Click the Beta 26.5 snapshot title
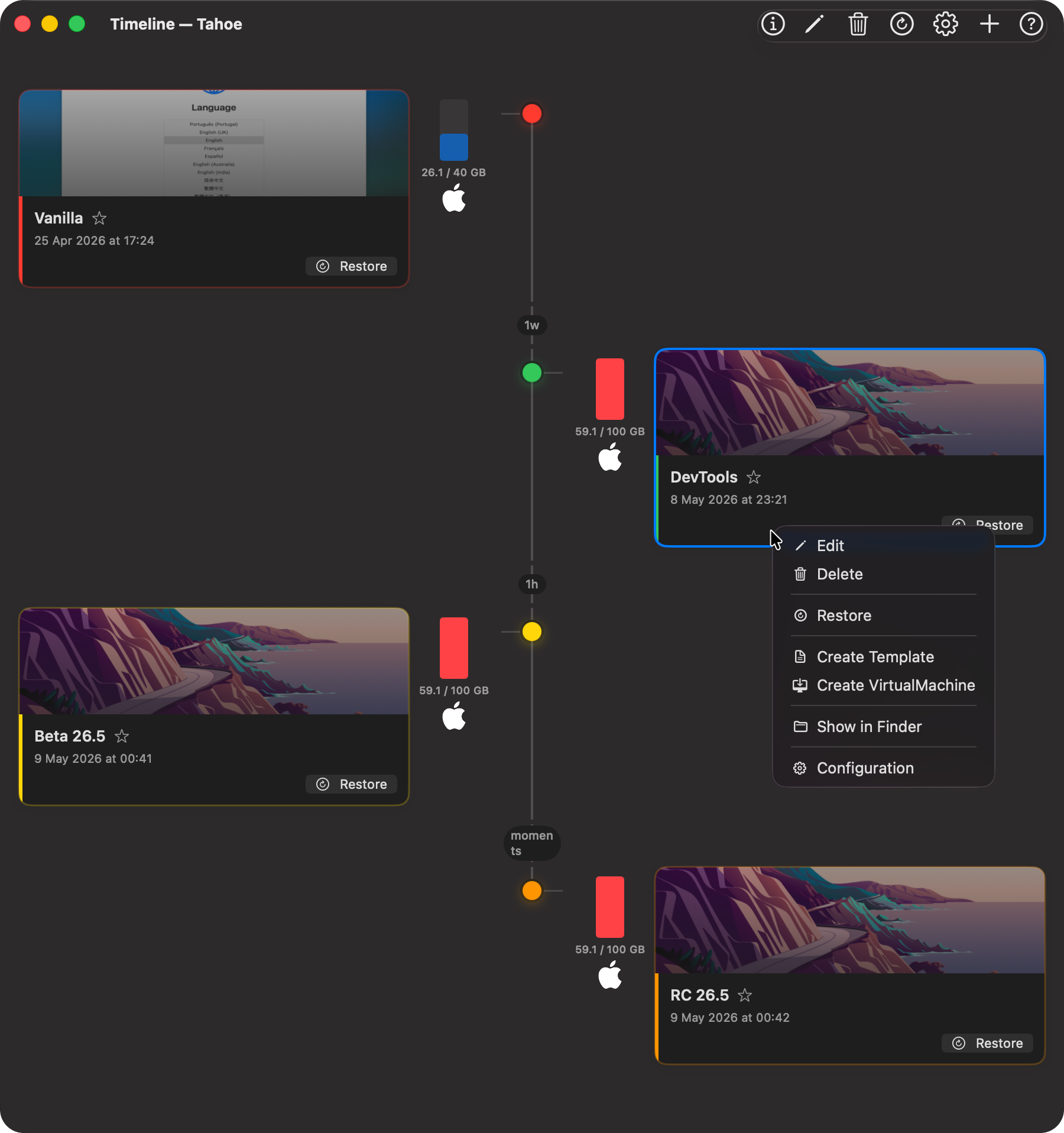 (70, 736)
